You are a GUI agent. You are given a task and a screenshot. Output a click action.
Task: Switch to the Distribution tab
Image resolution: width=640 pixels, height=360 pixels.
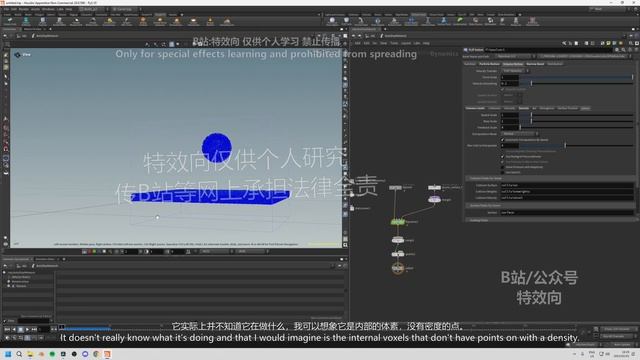[555, 64]
